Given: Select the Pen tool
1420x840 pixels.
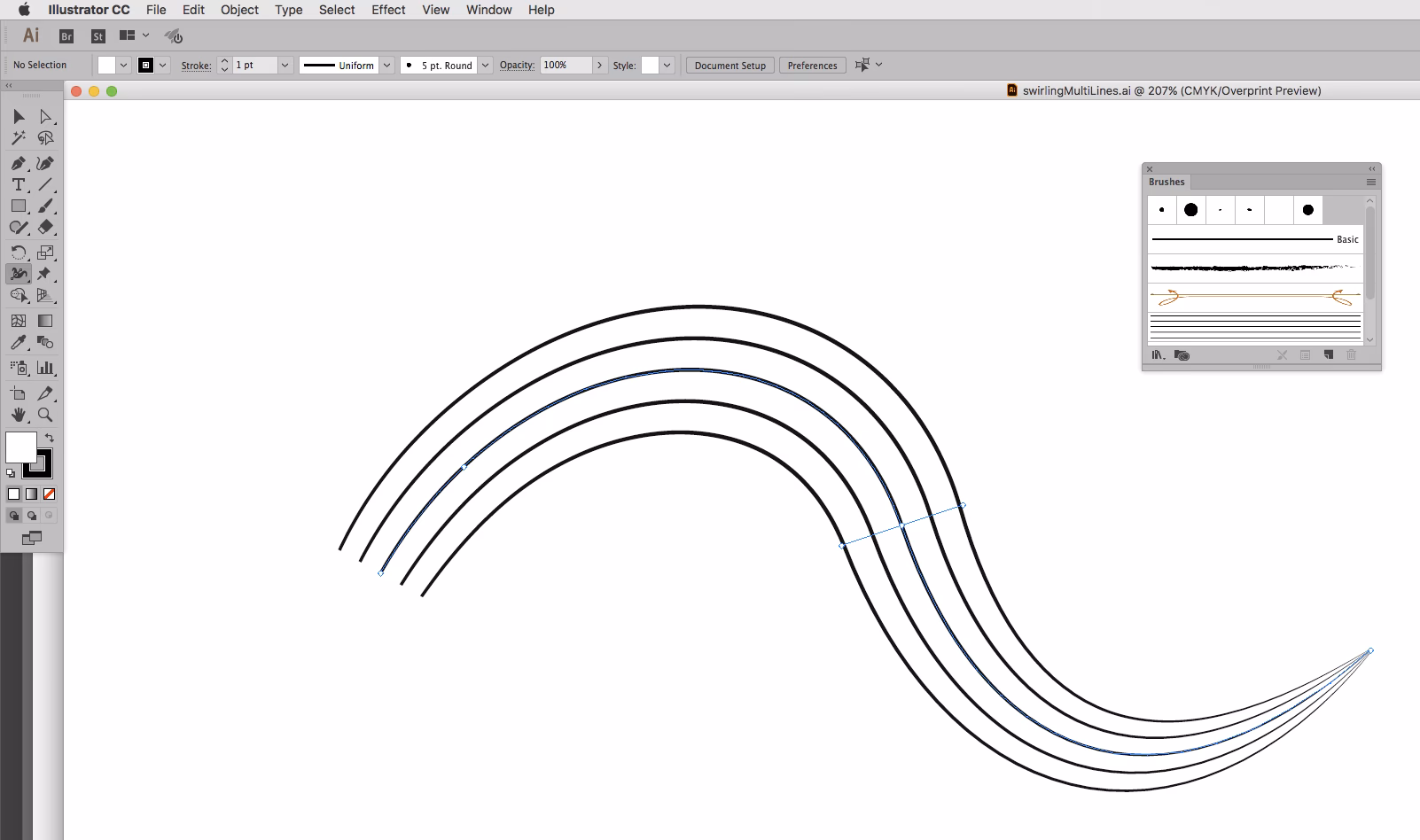Looking at the screenshot, I should [x=18, y=163].
